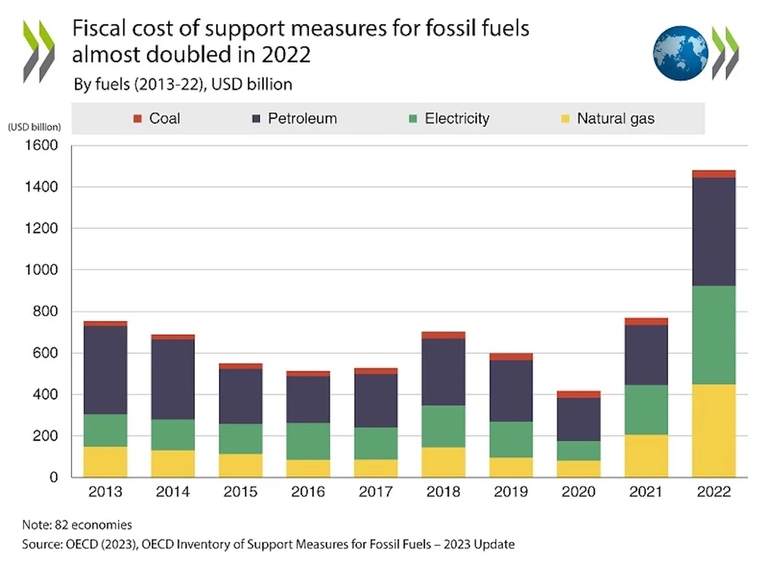Click the 2022 natural gas bar segment
The width and height of the screenshot is (768, 566).
[713, 431]
